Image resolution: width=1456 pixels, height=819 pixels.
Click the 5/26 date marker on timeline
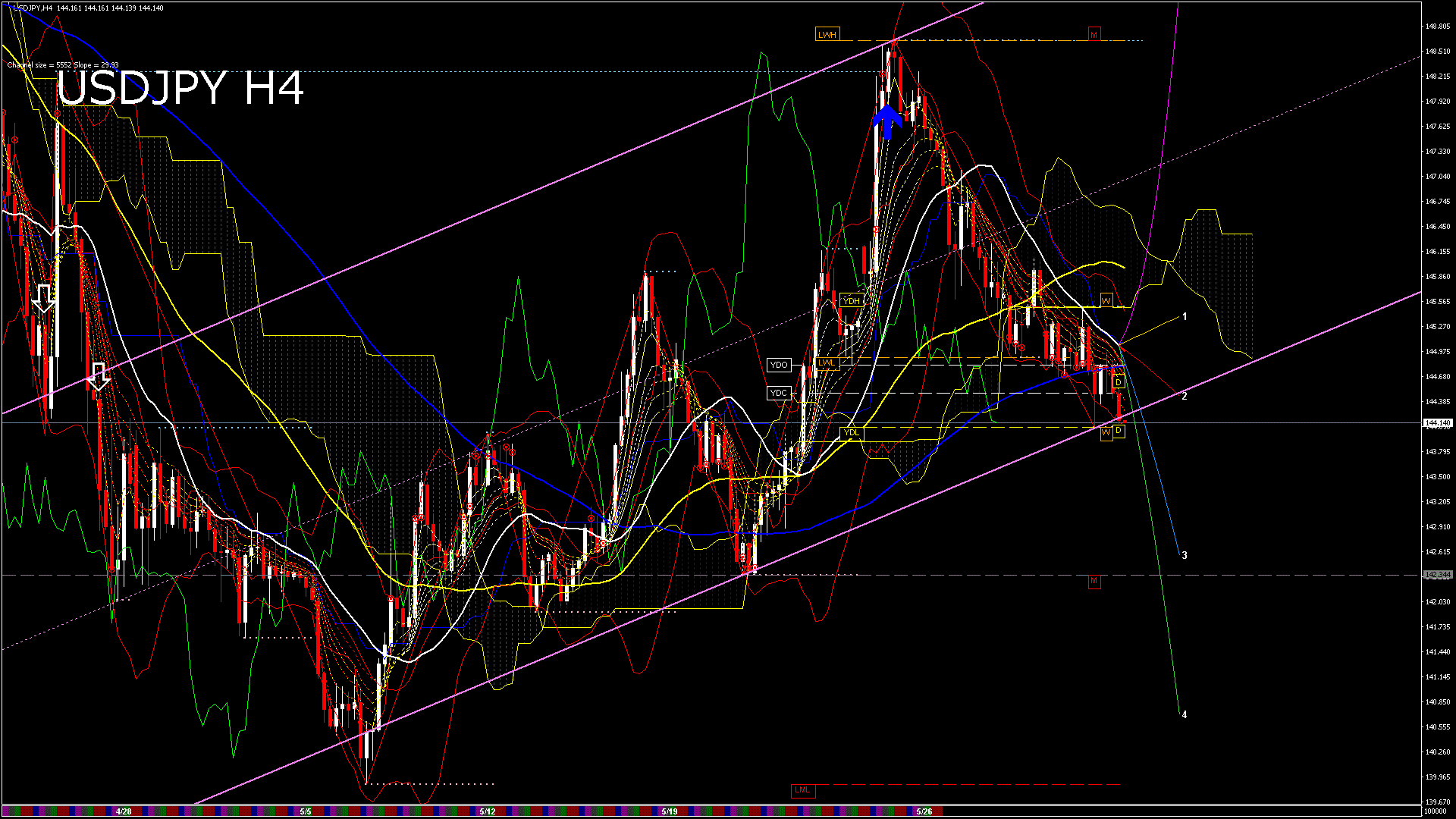tap(924, 811)
